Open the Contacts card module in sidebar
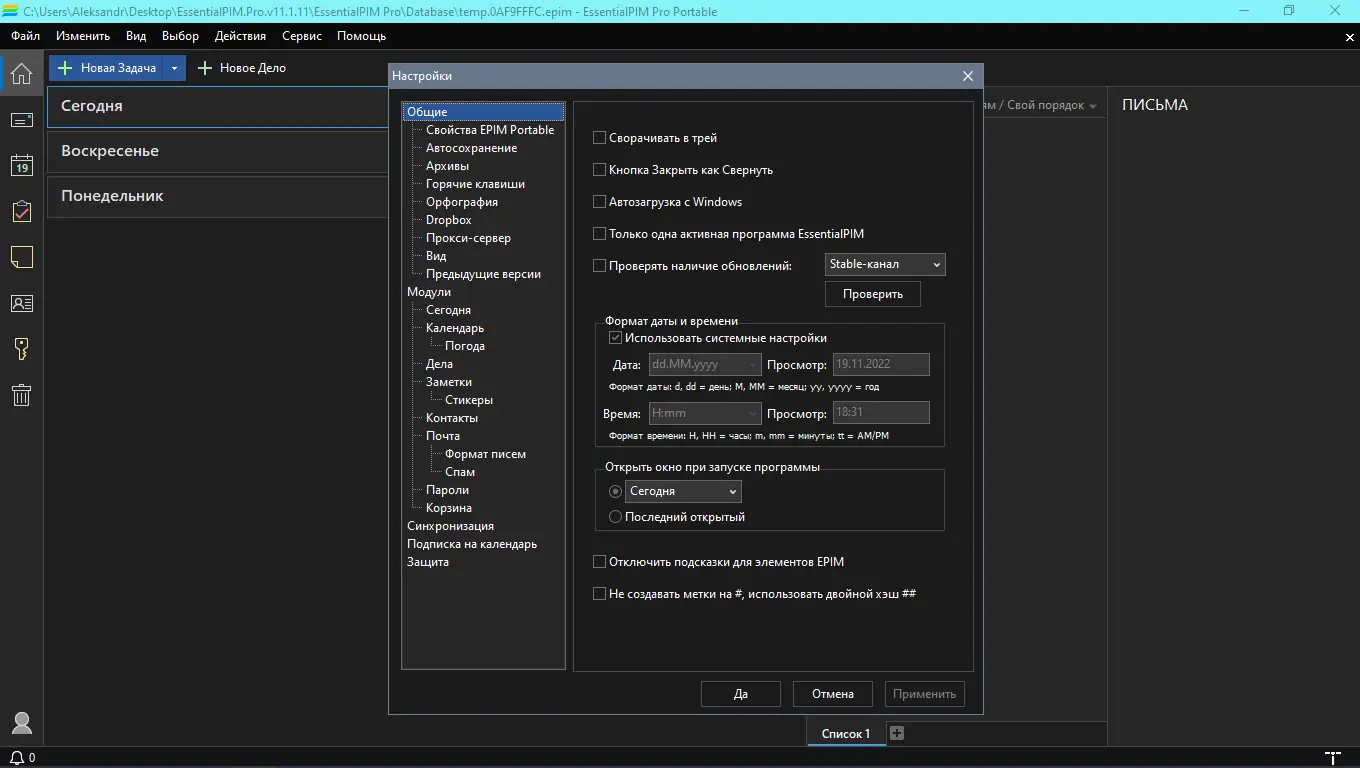 pos(21,303)
